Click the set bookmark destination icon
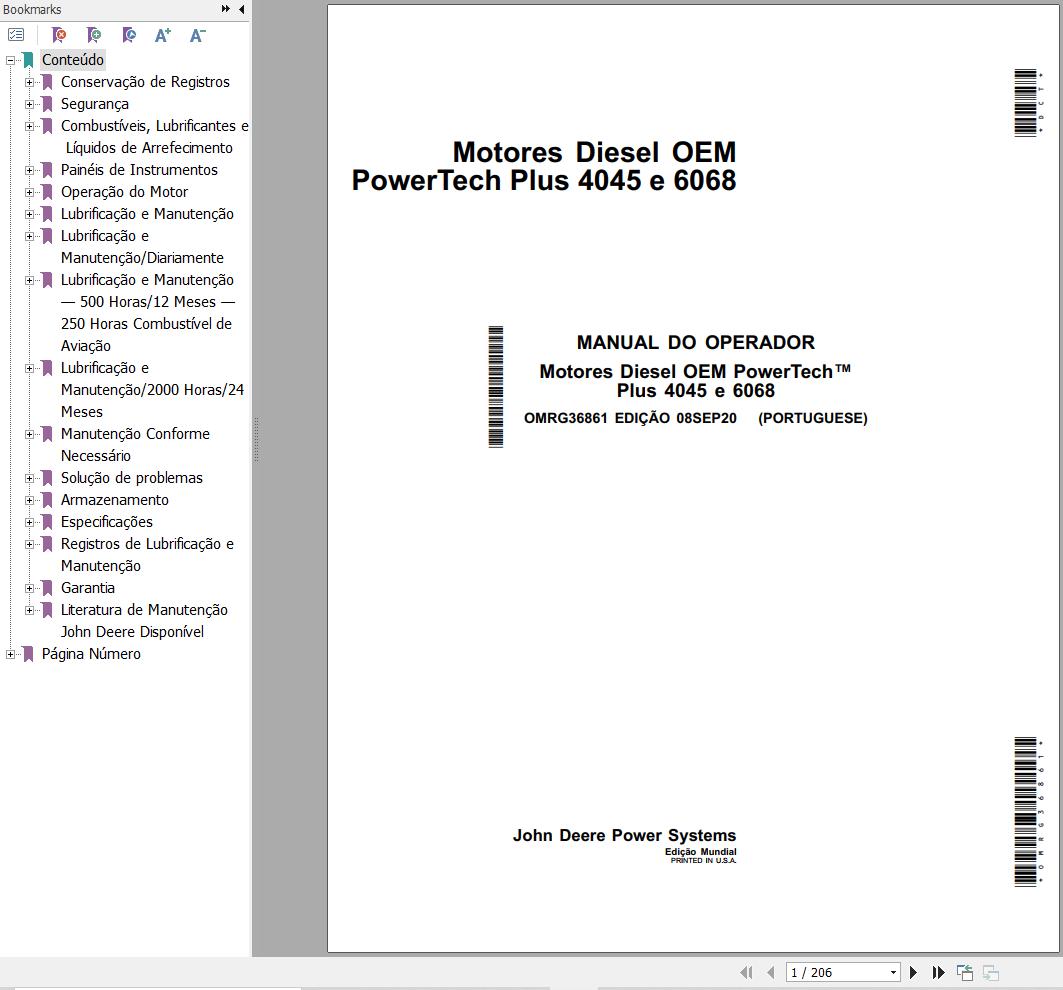Image resolution: width=1063 pixels, height=990 pixels. coord(129,35)
